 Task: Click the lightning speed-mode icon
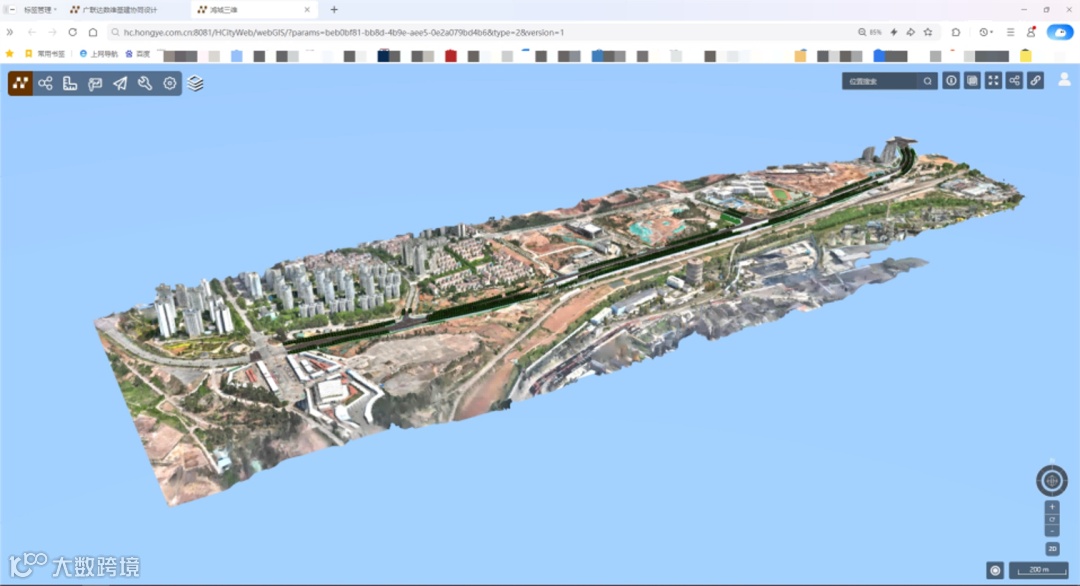point(894,32)
